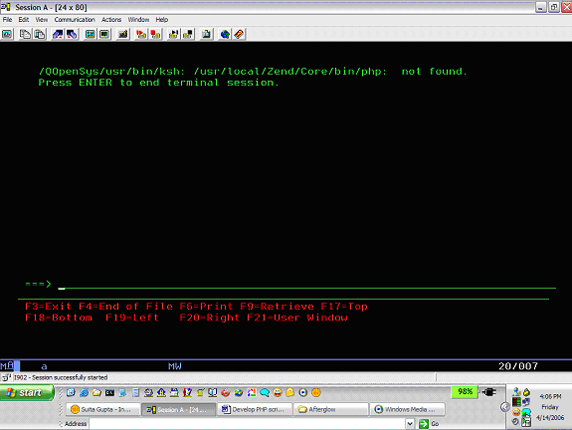This screenshot has width=572, height=430.
Task: Open the Afterglow folder taskbar button
Action: [331, 409]
